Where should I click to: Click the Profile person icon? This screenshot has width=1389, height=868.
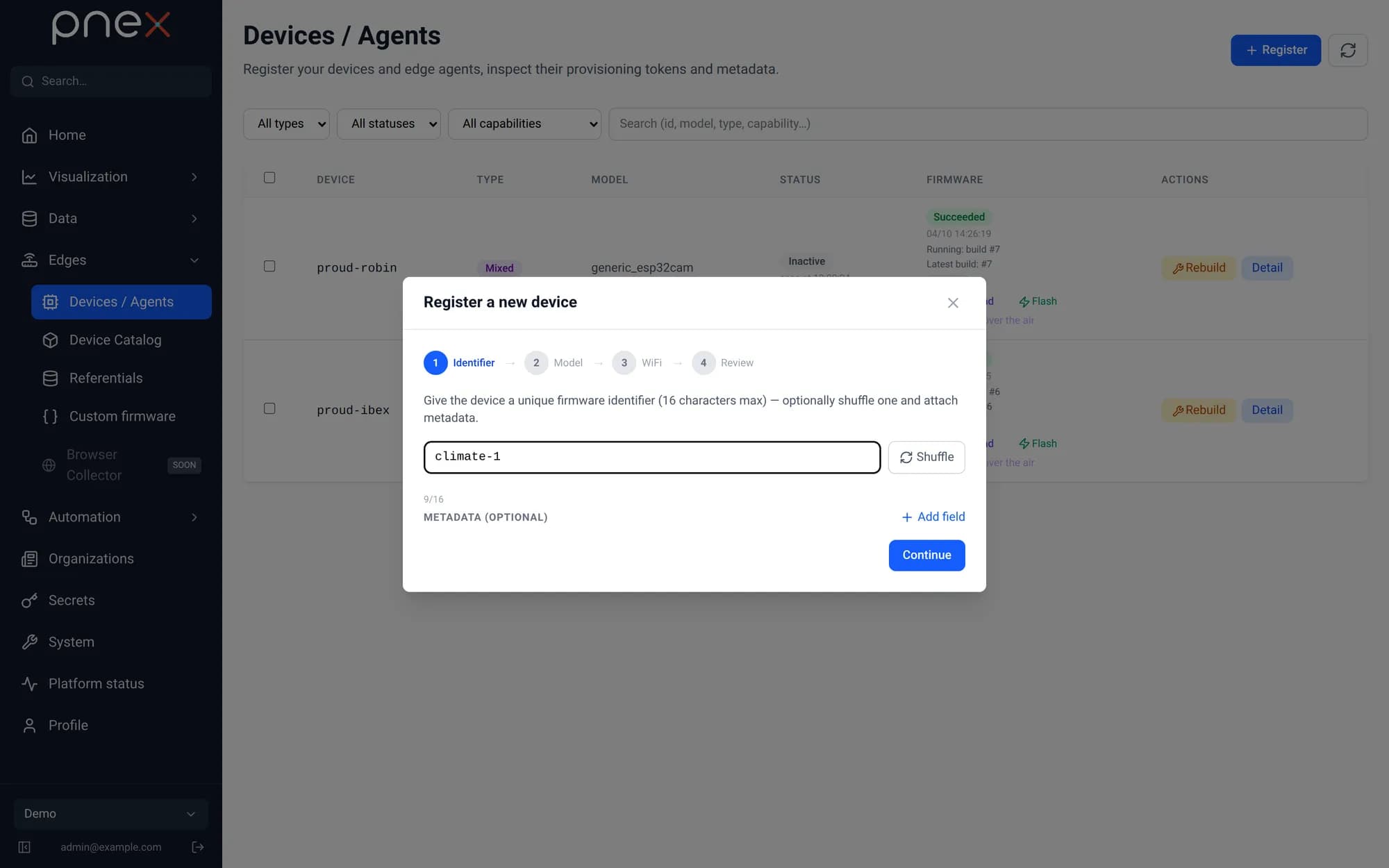29,726
